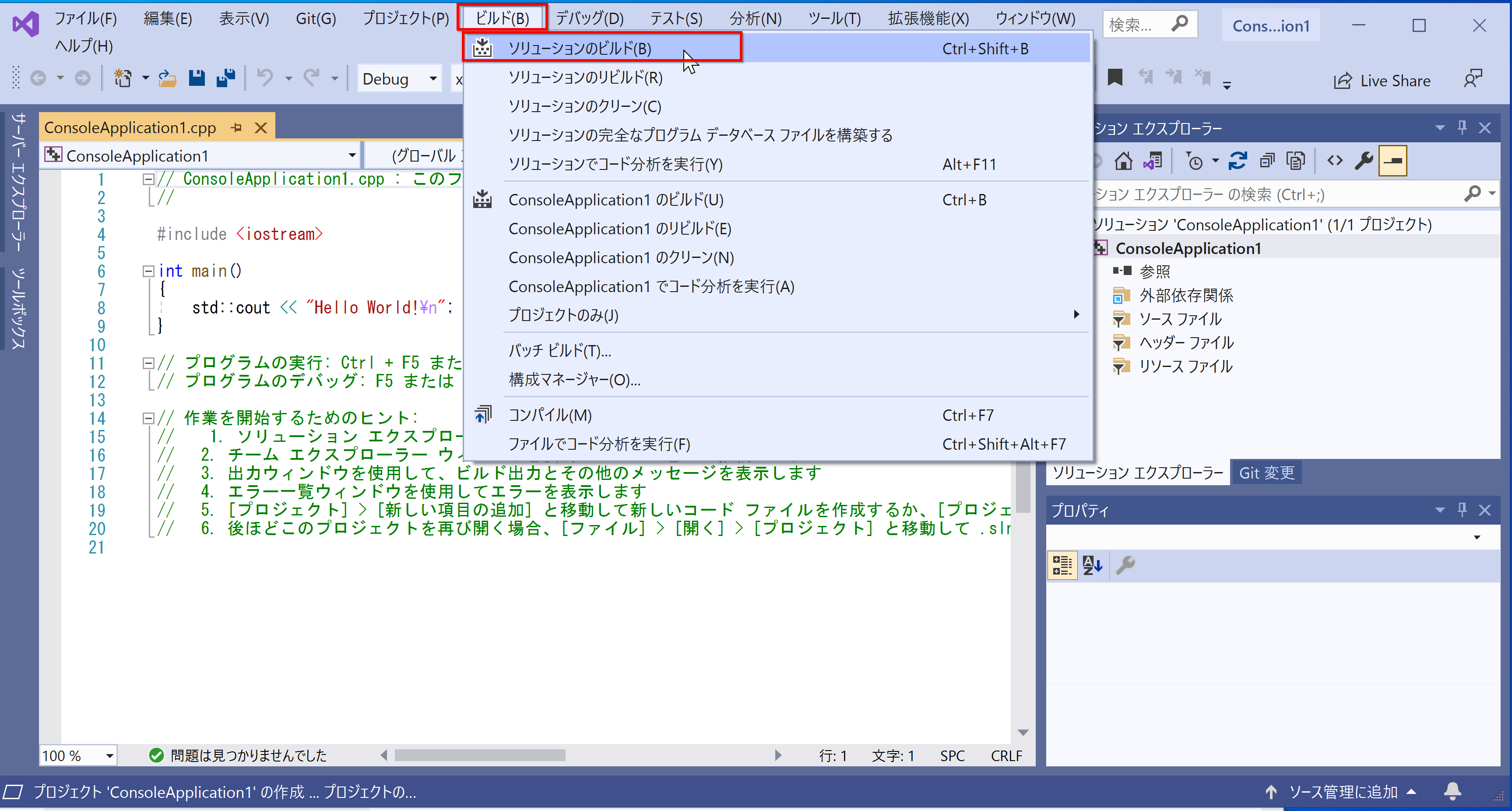Image resolution: width=1512 pixels, height=811 pixels.
Task: Select the 外部依存関係 tree item
Action: point(1185,296)
